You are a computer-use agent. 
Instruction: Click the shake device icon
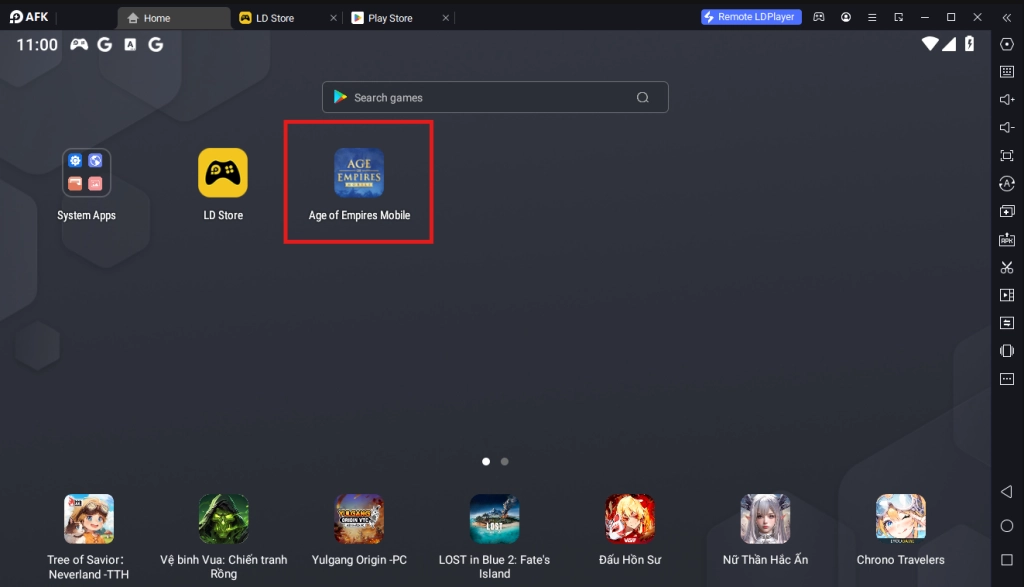coord(1007,351)
